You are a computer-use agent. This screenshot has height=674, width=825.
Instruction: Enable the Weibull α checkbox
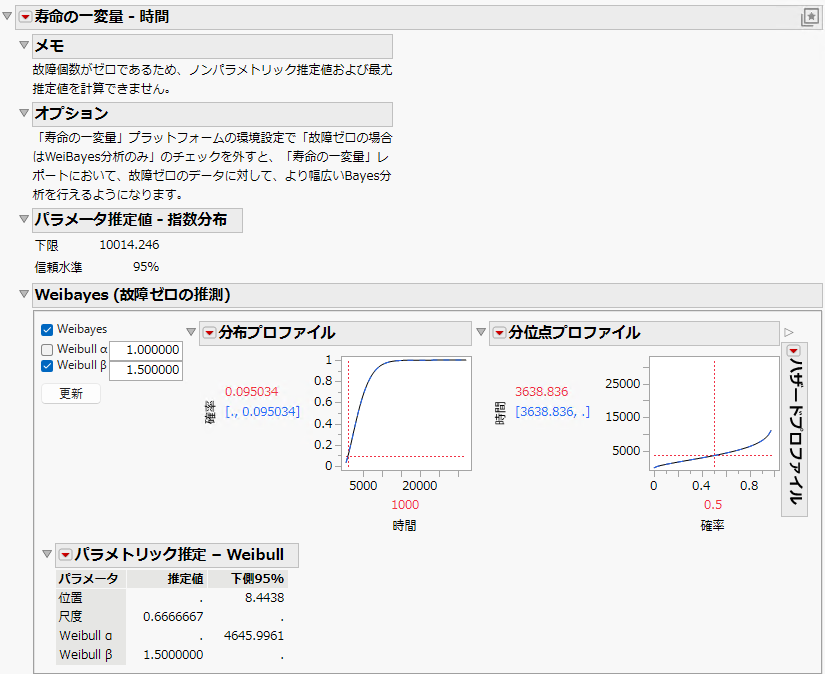tap(47, 349)
